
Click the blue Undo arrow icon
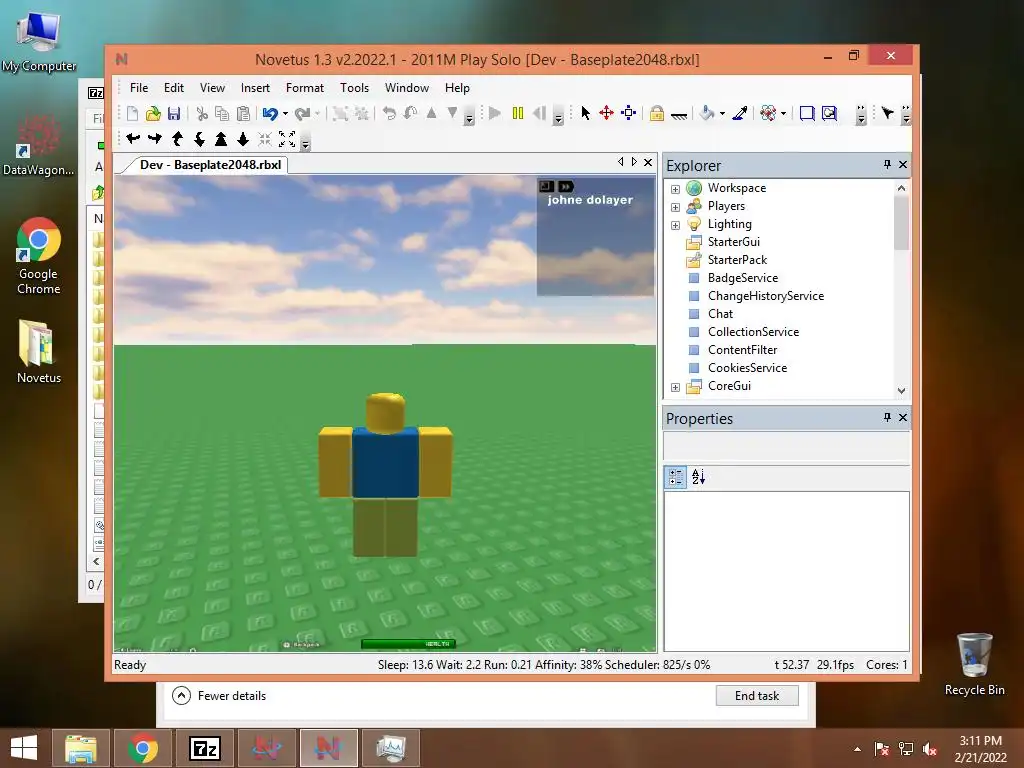pos(270,114)
